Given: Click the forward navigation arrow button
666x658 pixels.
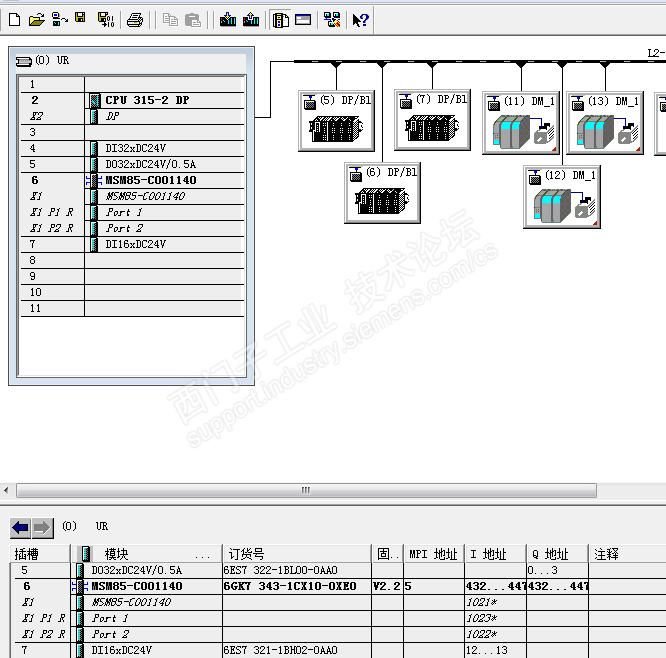Looking at the screenshot, I should click(42, 528).
